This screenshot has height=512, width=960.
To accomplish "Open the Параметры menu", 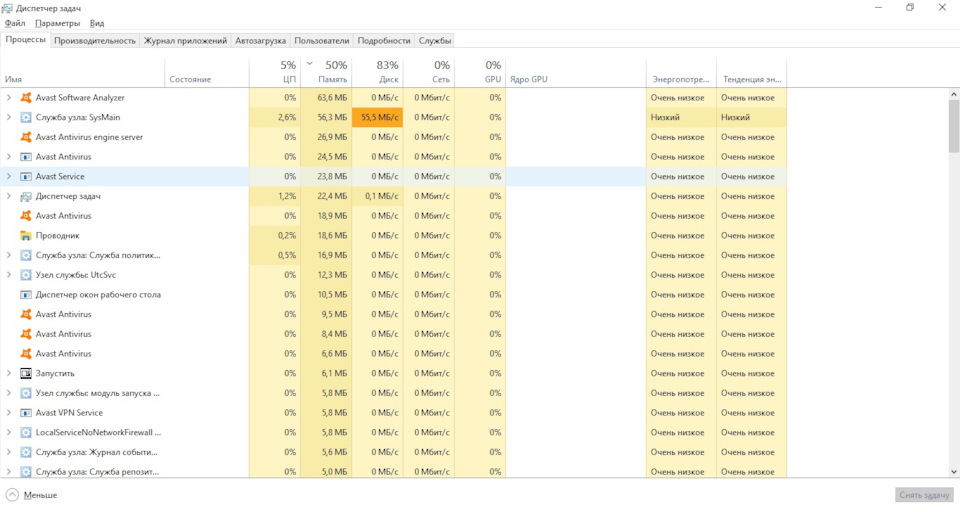I will 58,23.
